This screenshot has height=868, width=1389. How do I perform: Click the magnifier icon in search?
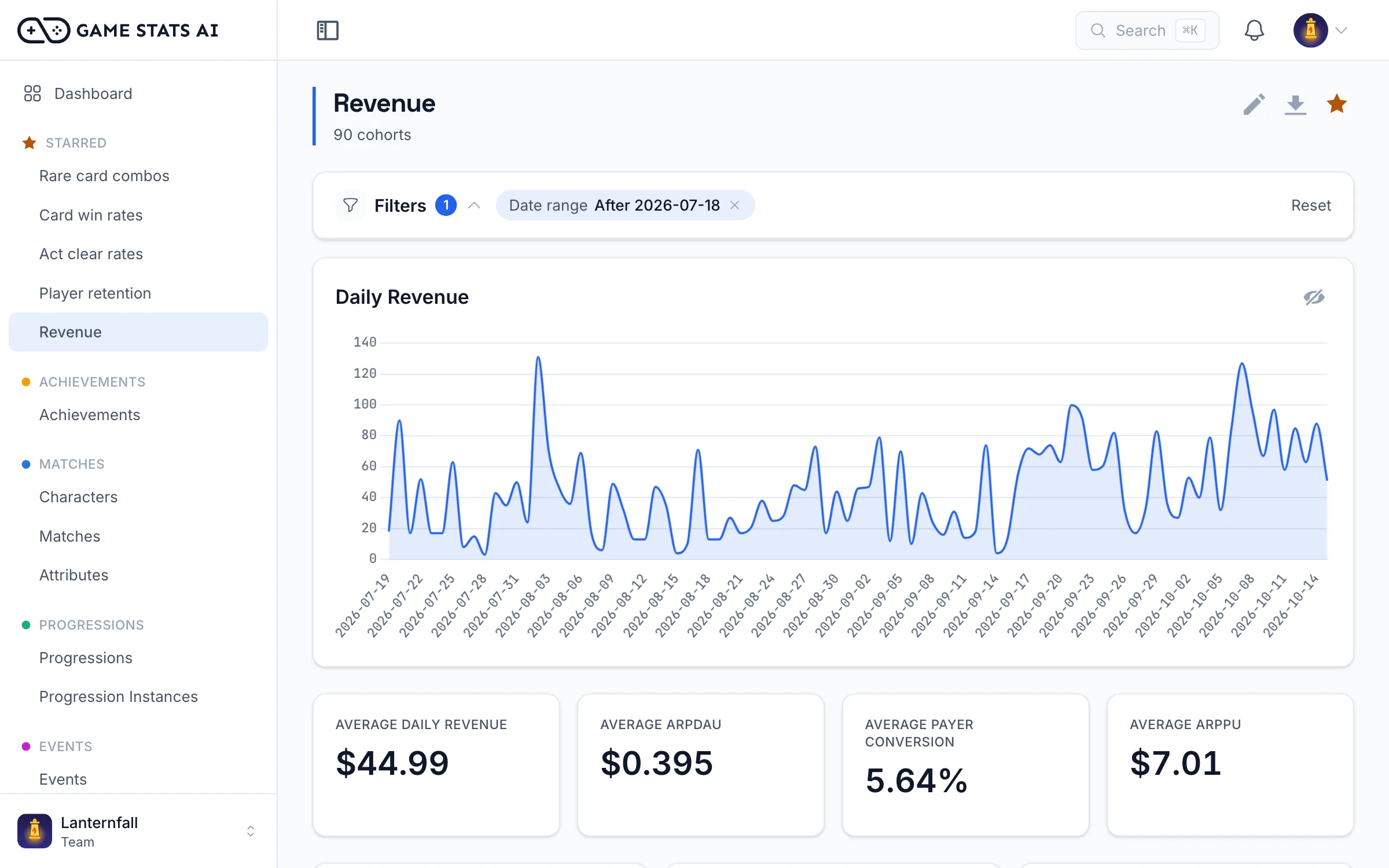point(1098,31)
